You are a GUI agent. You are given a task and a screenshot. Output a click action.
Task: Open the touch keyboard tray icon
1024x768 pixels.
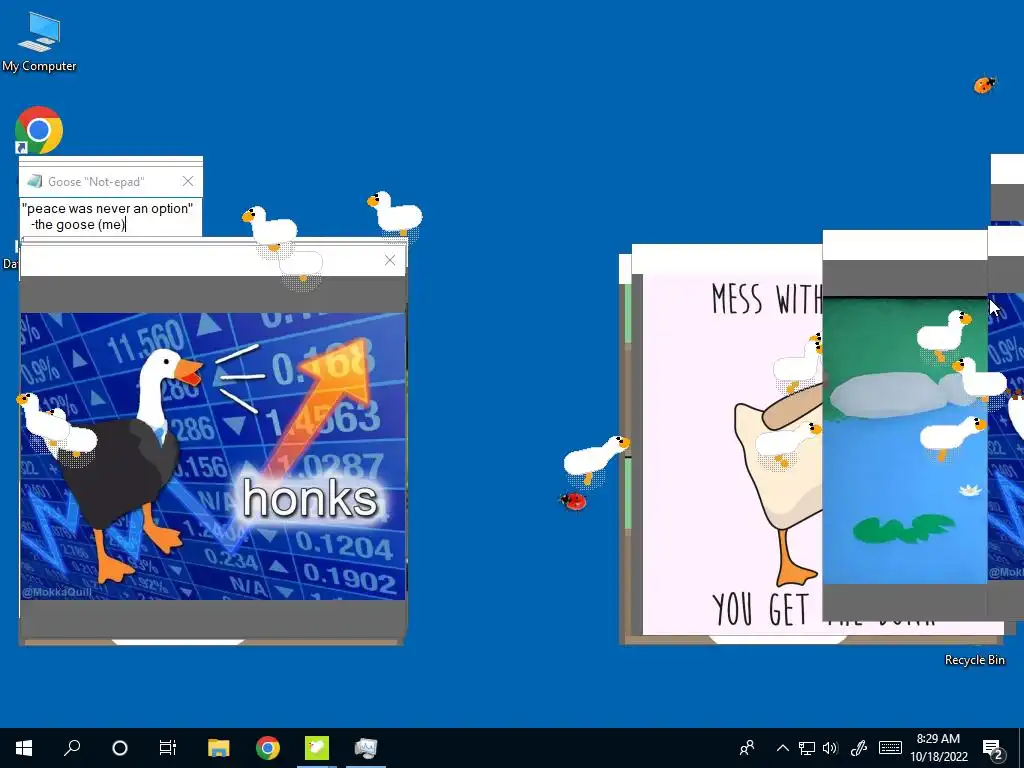coord(890,748)
